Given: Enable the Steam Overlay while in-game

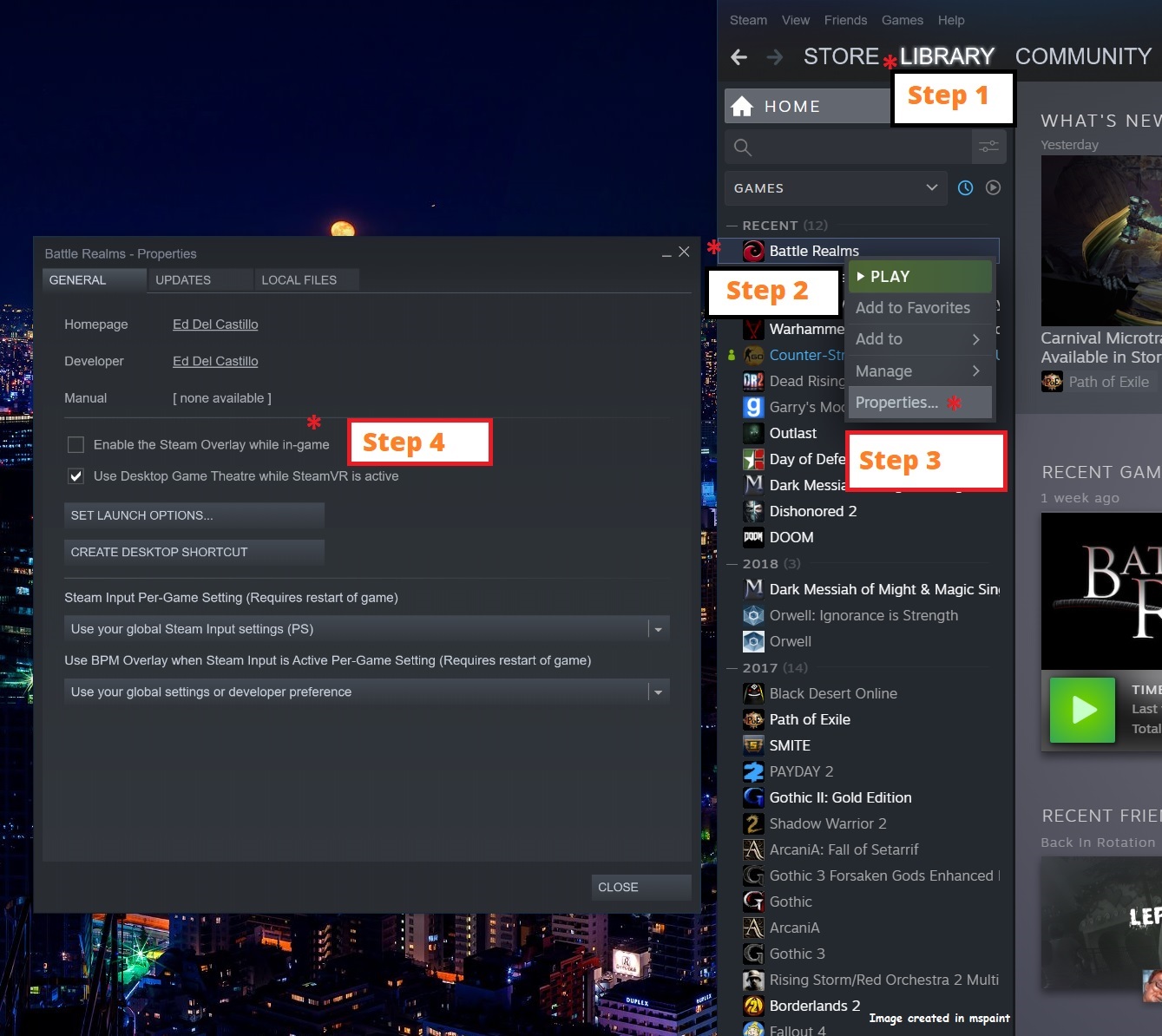Looking at the screenshot, I should (x=75, y=444).
